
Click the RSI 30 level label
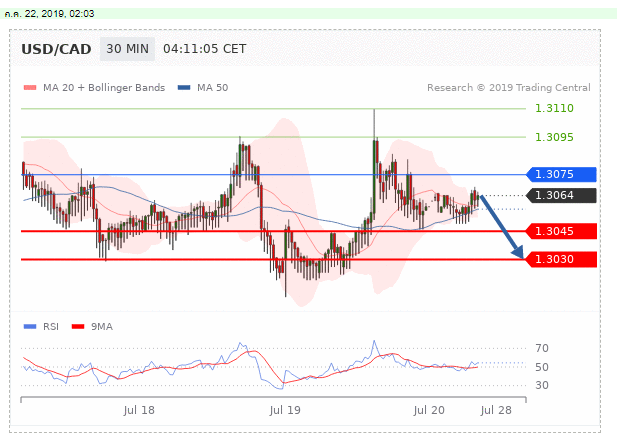coord(542,385)
